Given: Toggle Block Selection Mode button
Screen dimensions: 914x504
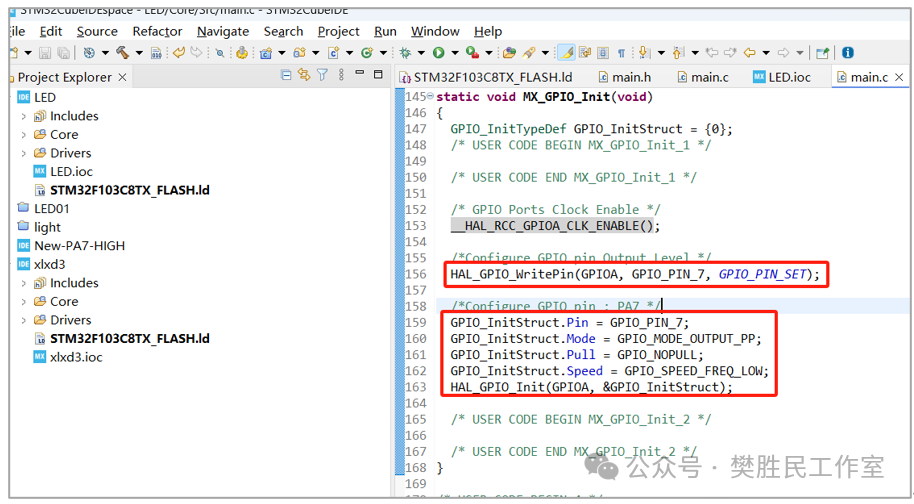Looking at the screenshot, I should click(603, 53).
